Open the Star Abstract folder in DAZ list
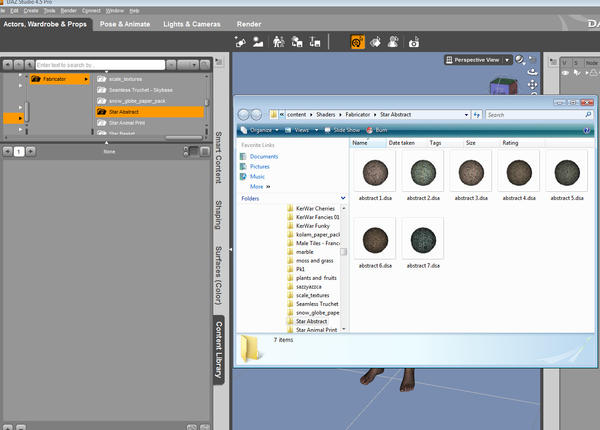Viewport: 600px width, 430px height. tap(124, 112)
